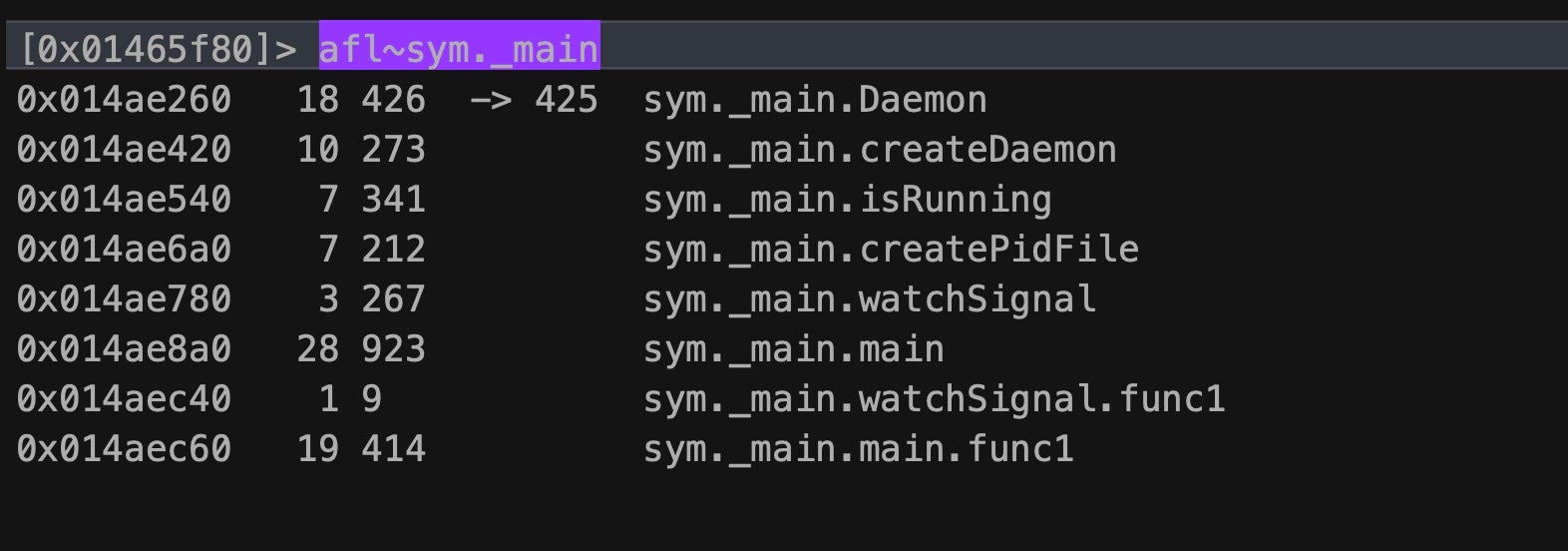Select the sym._main.createPidFile entry
This screenshot has width=1568, height=551.
(x=890, y=250)
